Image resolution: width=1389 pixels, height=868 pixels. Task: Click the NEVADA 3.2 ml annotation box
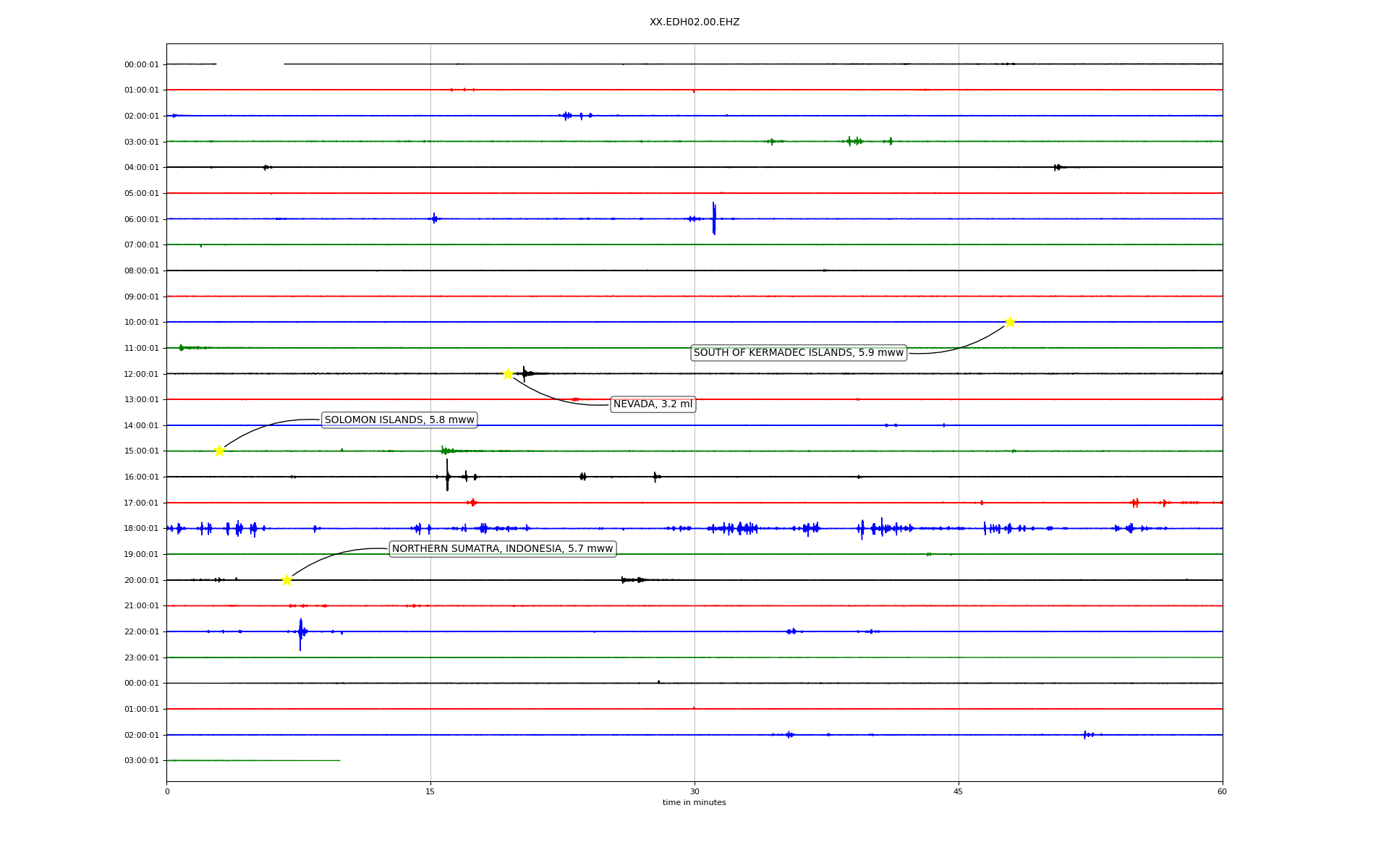[653, 404]
